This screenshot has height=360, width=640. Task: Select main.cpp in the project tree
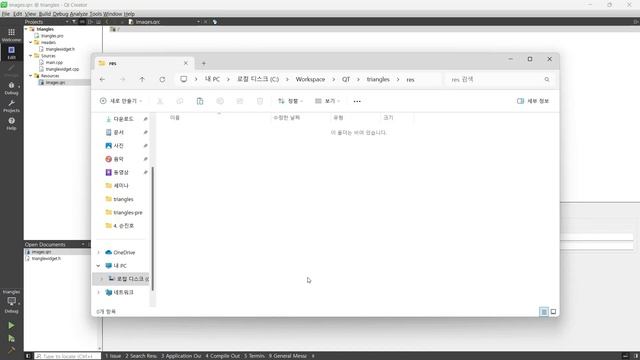click(x=54, y=62)
